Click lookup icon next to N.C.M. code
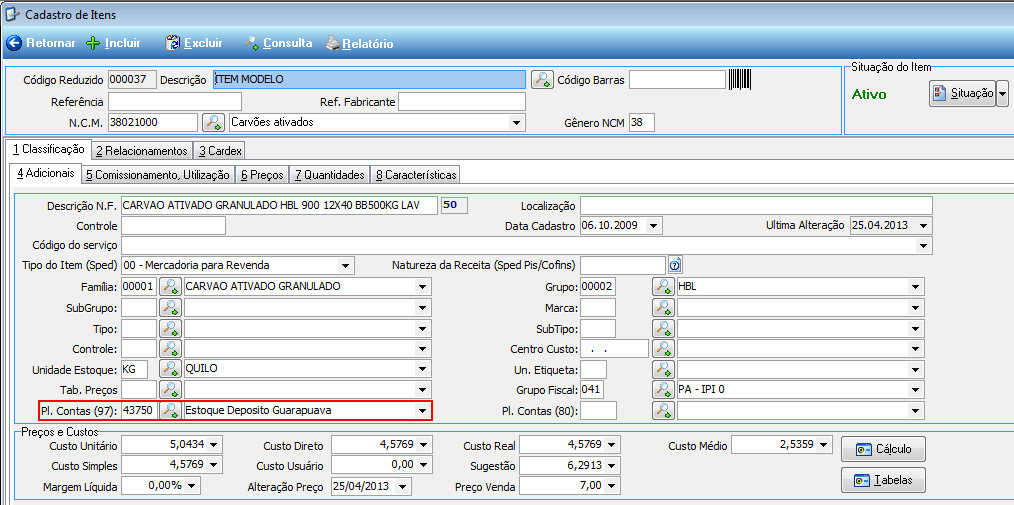Image resolution: width=1014 pixels, height=505 pixels. 213,122
